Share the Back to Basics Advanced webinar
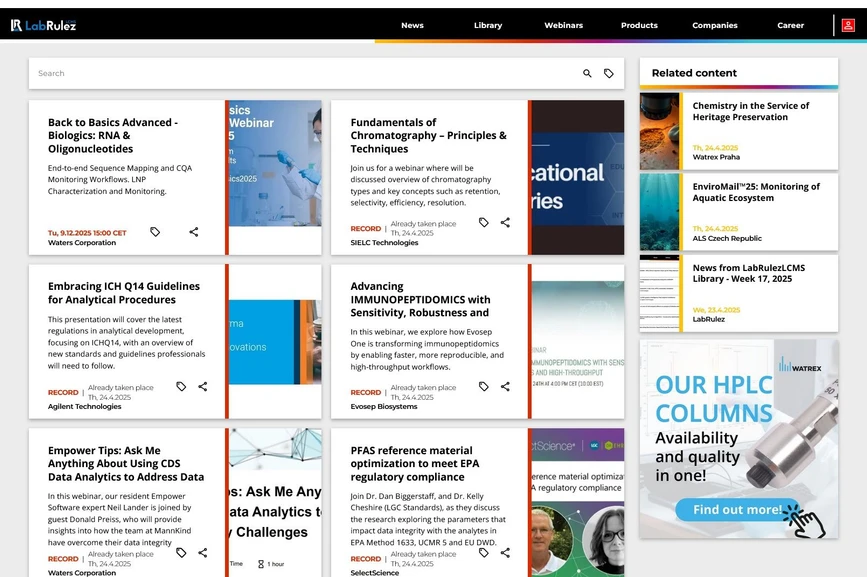 pyautogui.click(x=194, y=232)
